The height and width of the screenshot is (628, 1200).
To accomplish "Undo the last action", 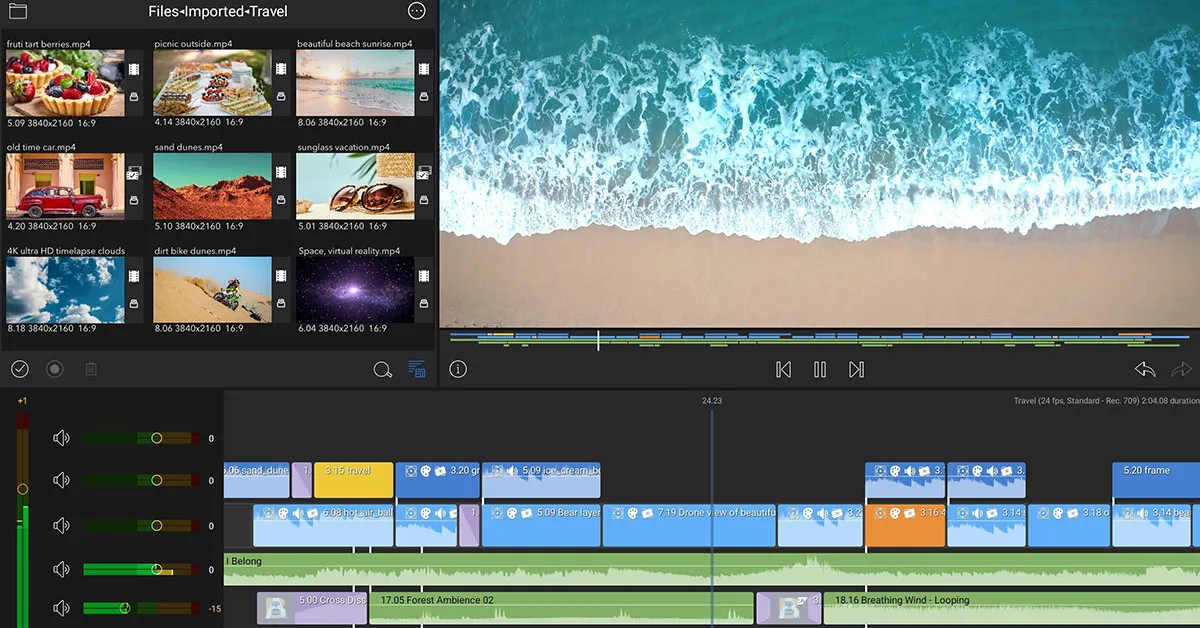I will click(x=1145, y=370).
